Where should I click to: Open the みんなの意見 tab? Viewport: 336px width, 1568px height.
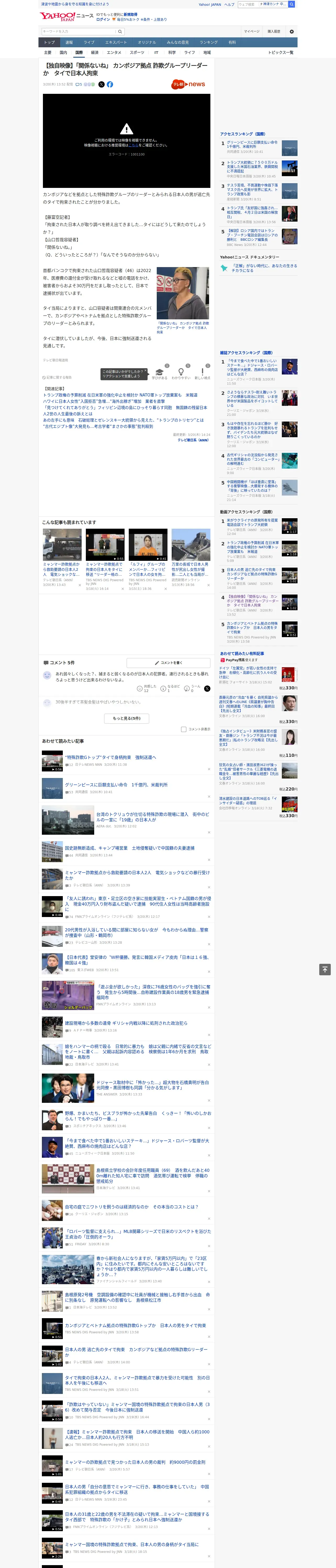click(178, 43)
